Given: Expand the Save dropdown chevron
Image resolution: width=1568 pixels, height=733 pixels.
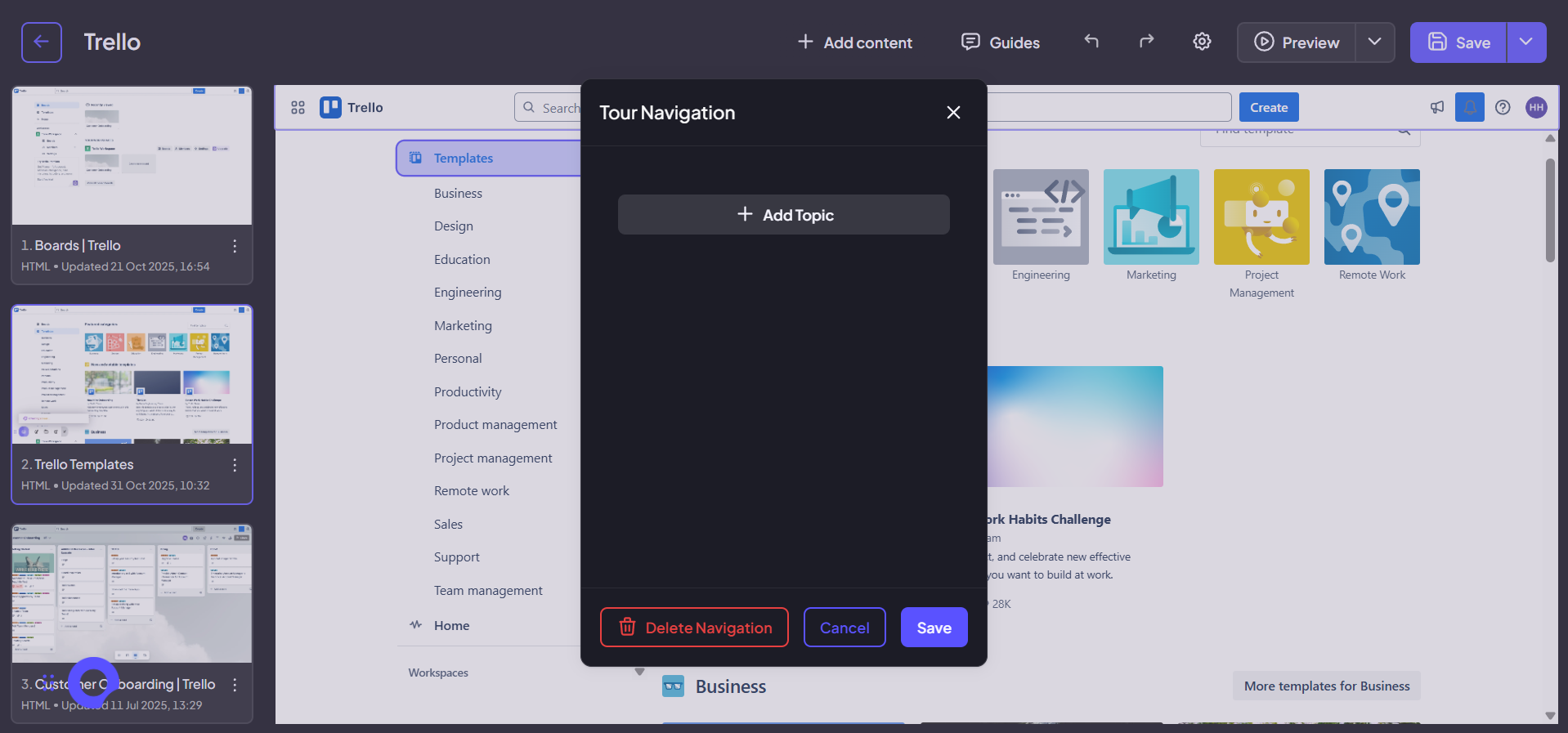Looking at the screenshot, I should tap(1526, 42).
